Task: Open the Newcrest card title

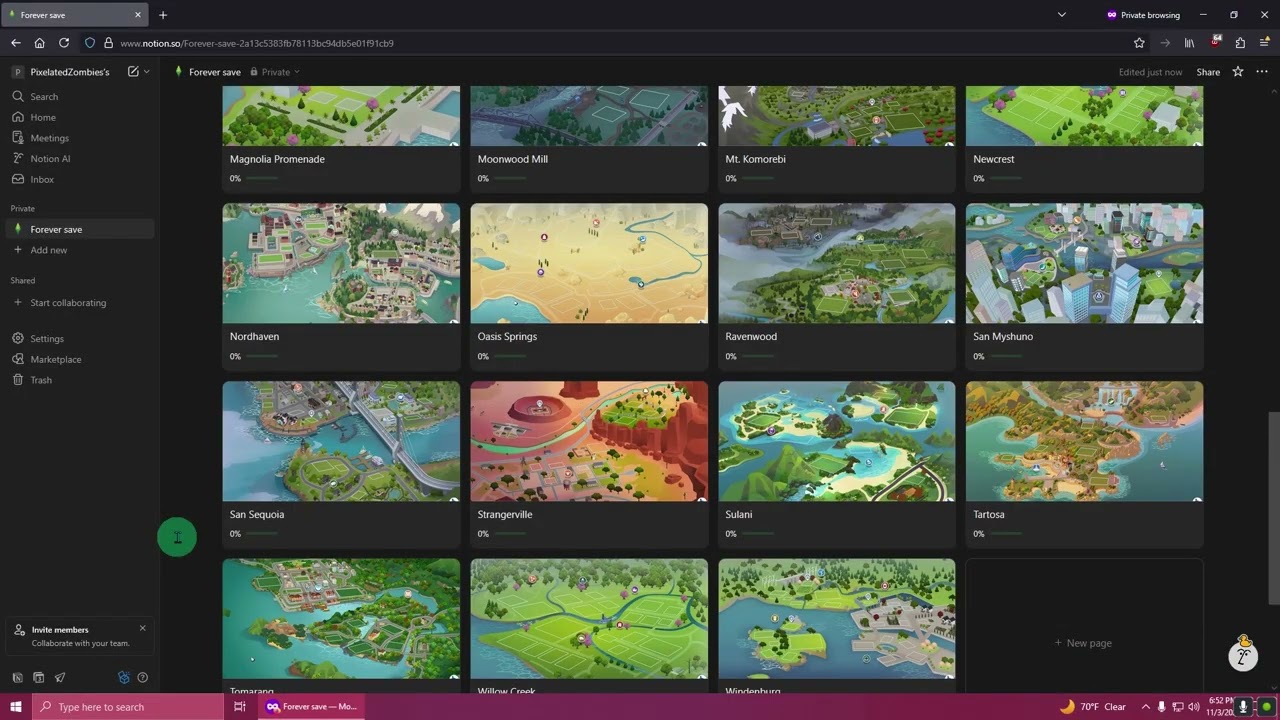Action: pos(993,159)
